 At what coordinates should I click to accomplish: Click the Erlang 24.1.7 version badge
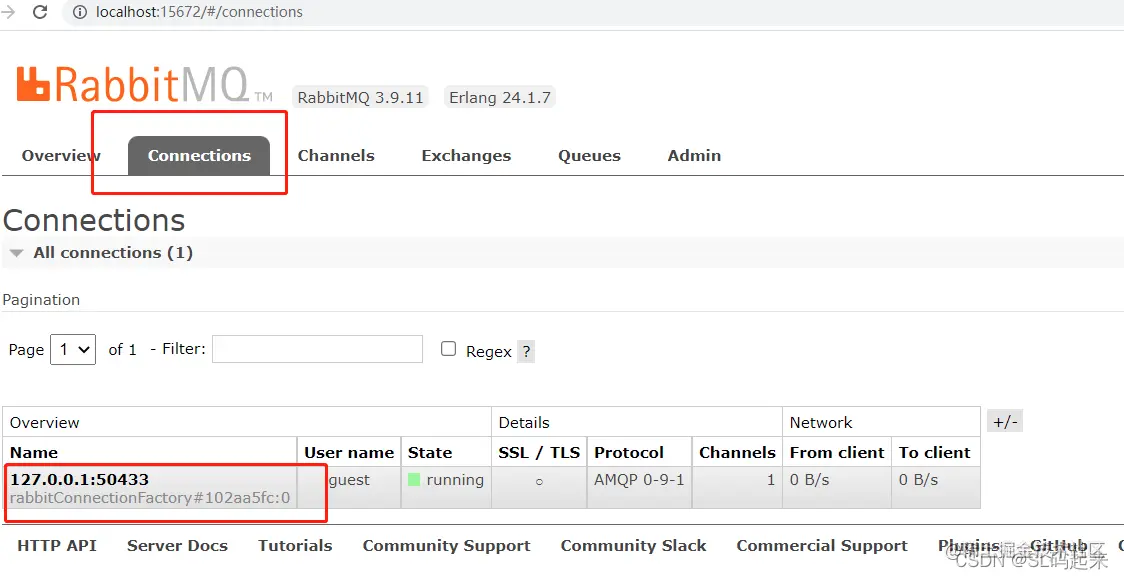(500, 97)
